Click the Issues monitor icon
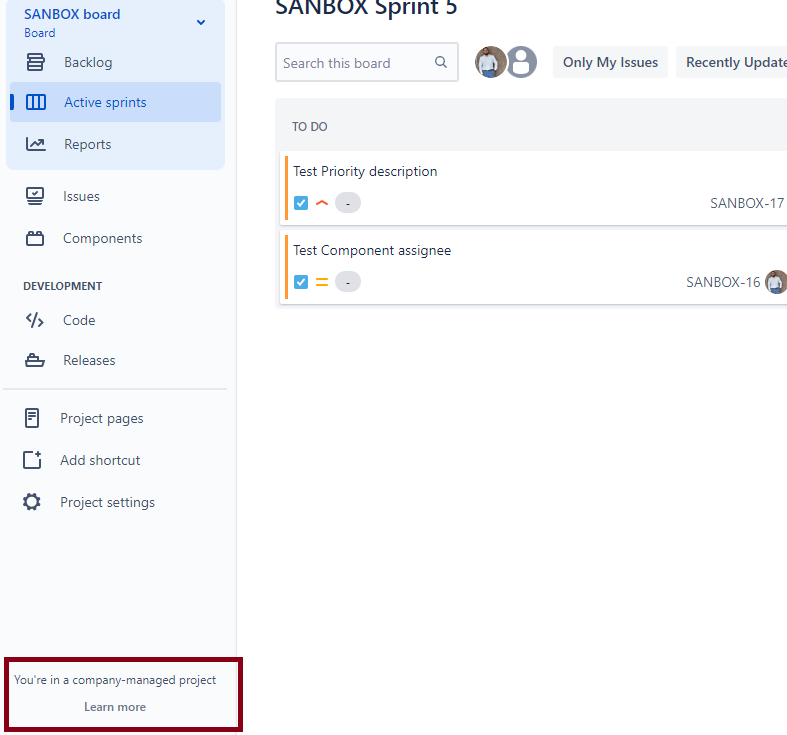Screen dimensions: 787x735 point(35,196)
